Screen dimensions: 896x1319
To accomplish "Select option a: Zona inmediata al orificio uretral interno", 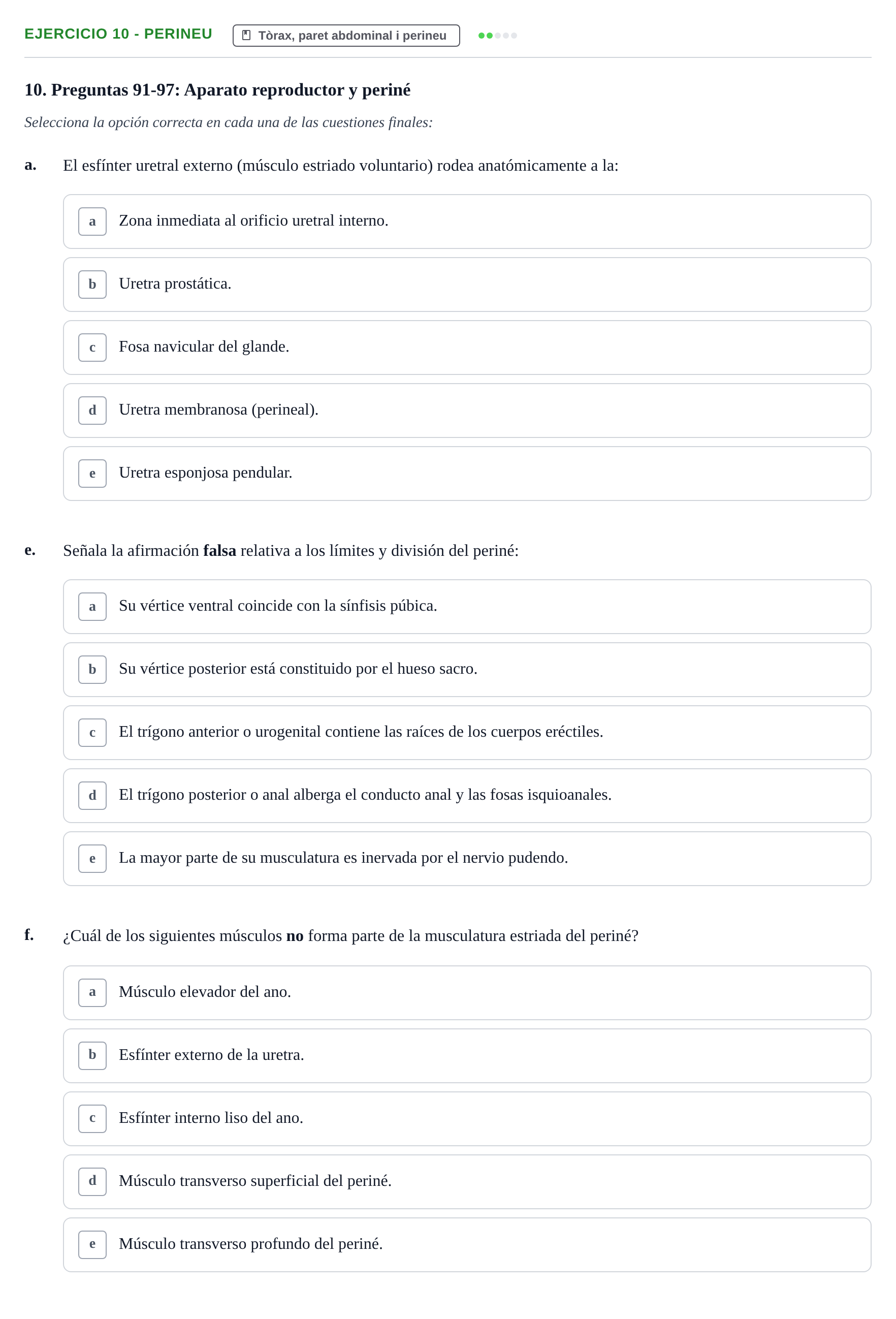I will 467,222.
